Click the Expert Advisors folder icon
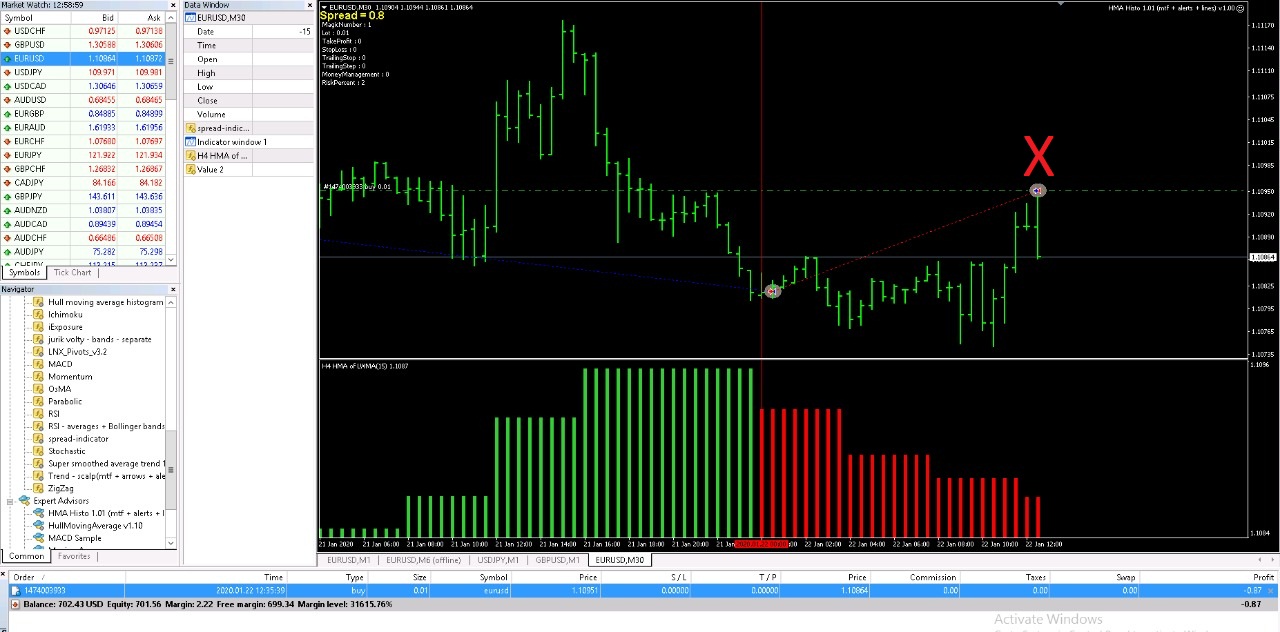Image resolution: width=1280 pixels, height=632 pixels. [24, 501]
